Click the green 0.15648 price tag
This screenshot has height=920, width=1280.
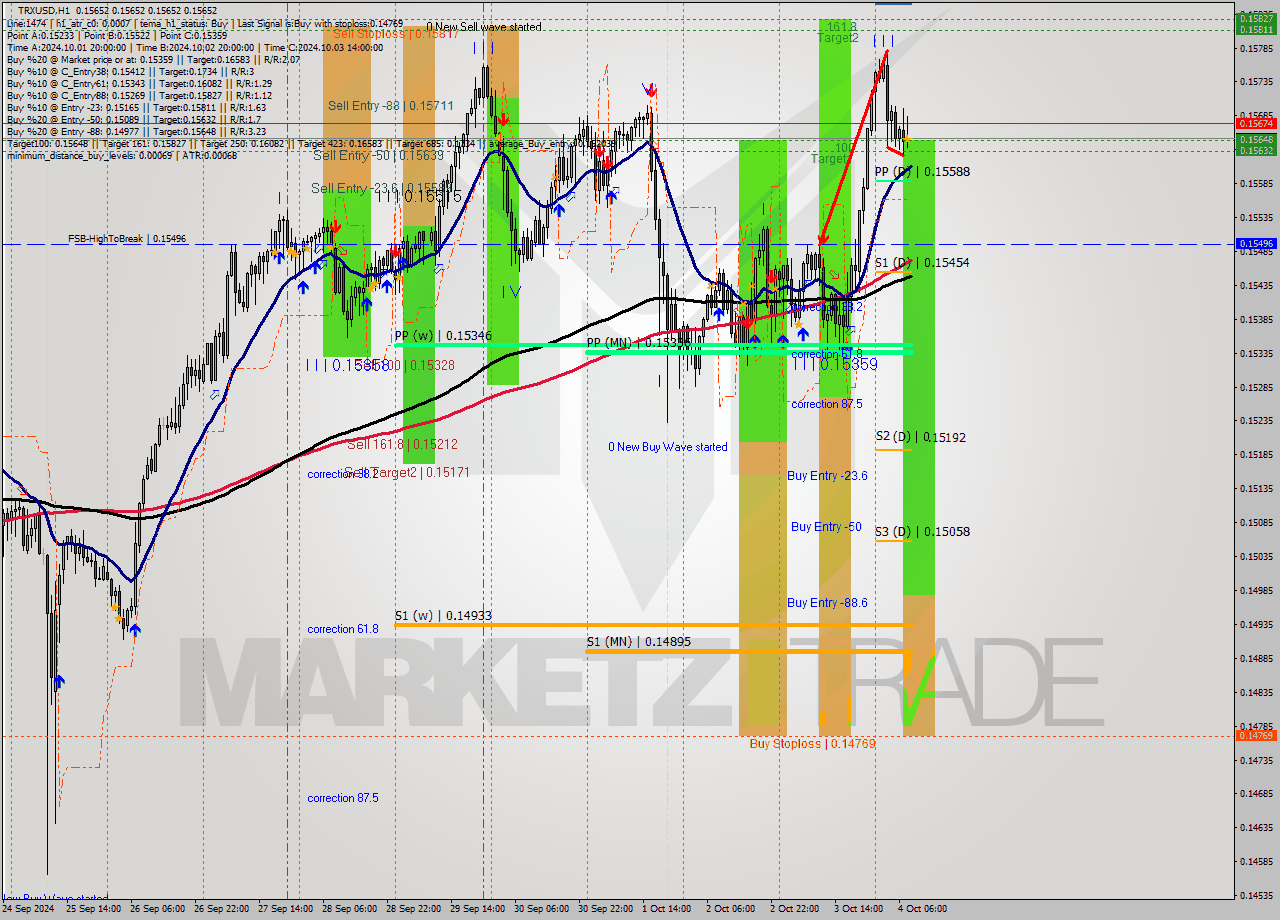(x=1257, y=139)
